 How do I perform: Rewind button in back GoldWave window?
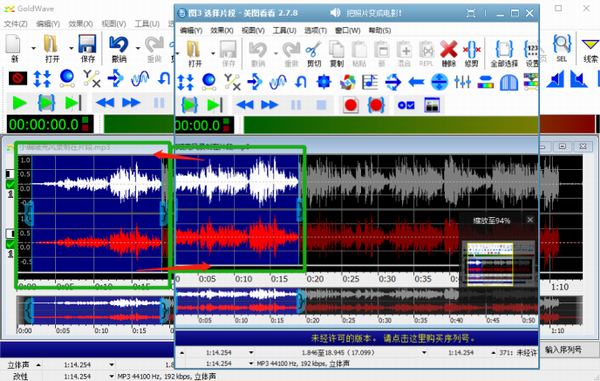(x=105, y=103)
